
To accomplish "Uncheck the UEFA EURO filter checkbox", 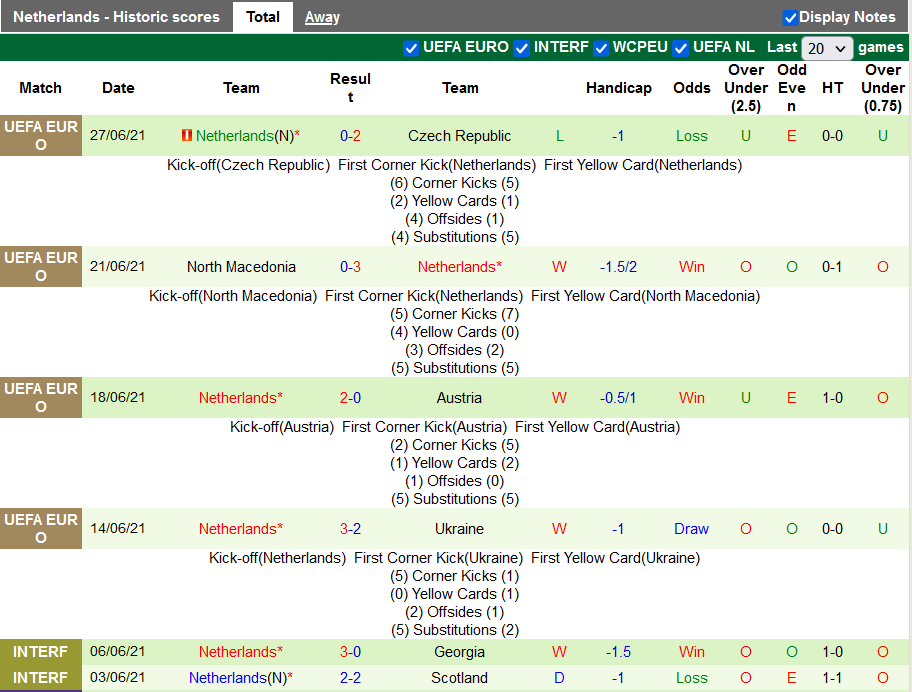I will pyautogui.click(x=411, y=48).
